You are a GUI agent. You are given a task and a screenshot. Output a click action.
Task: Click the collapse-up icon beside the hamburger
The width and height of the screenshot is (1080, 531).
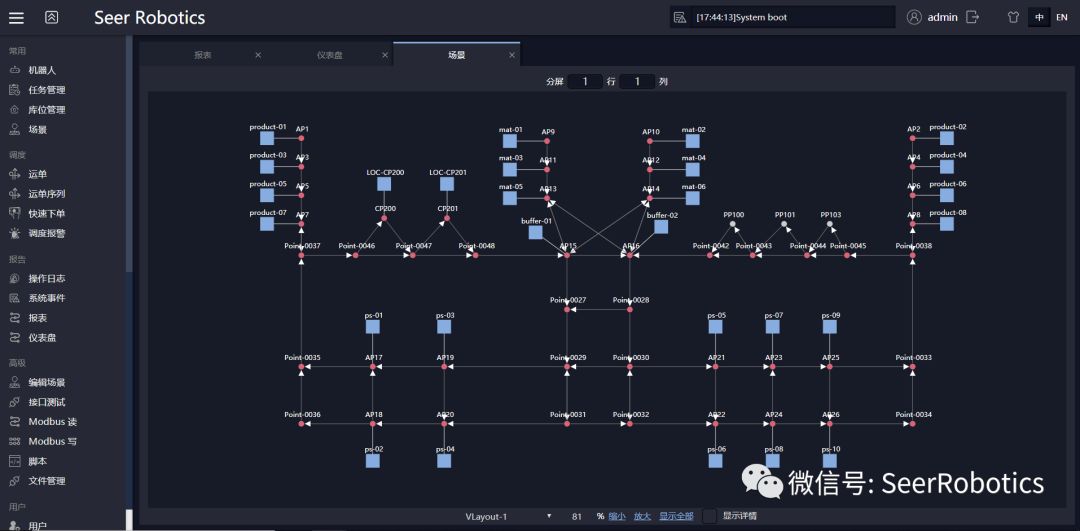point(52,17)
